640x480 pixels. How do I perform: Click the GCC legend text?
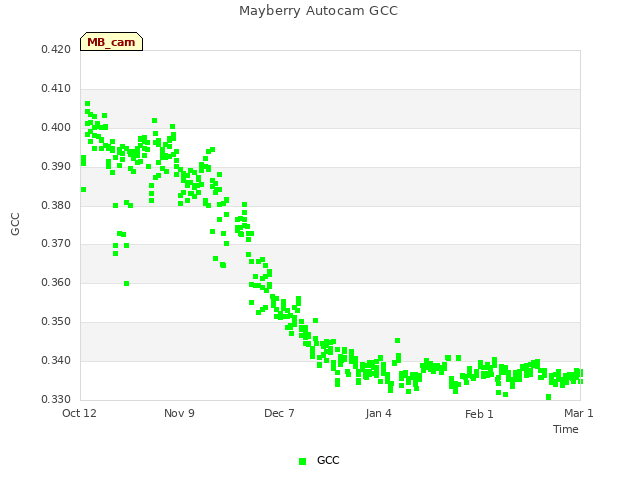pyautogui.click(x=328, y=460)
